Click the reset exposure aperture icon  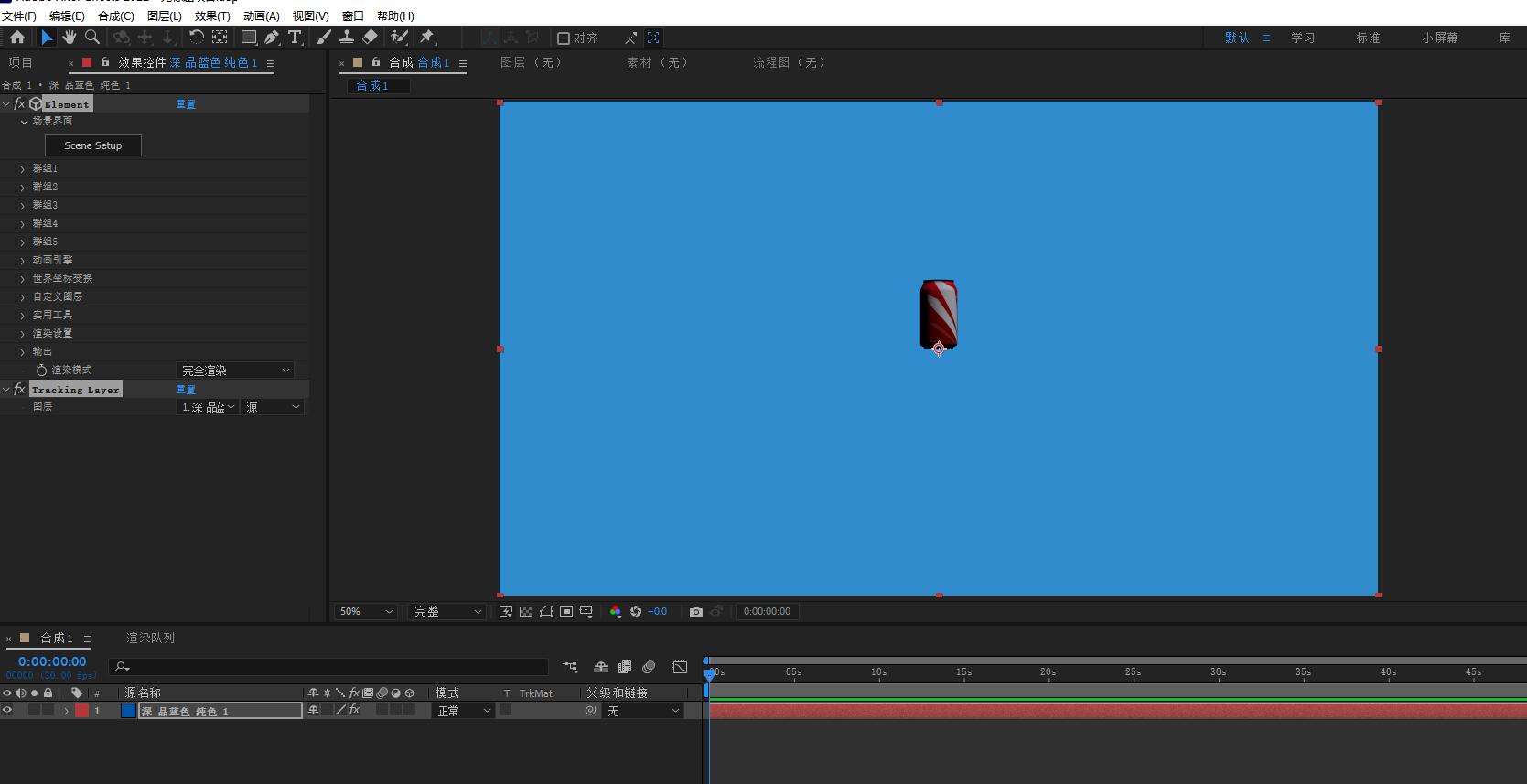pos(636,611)
